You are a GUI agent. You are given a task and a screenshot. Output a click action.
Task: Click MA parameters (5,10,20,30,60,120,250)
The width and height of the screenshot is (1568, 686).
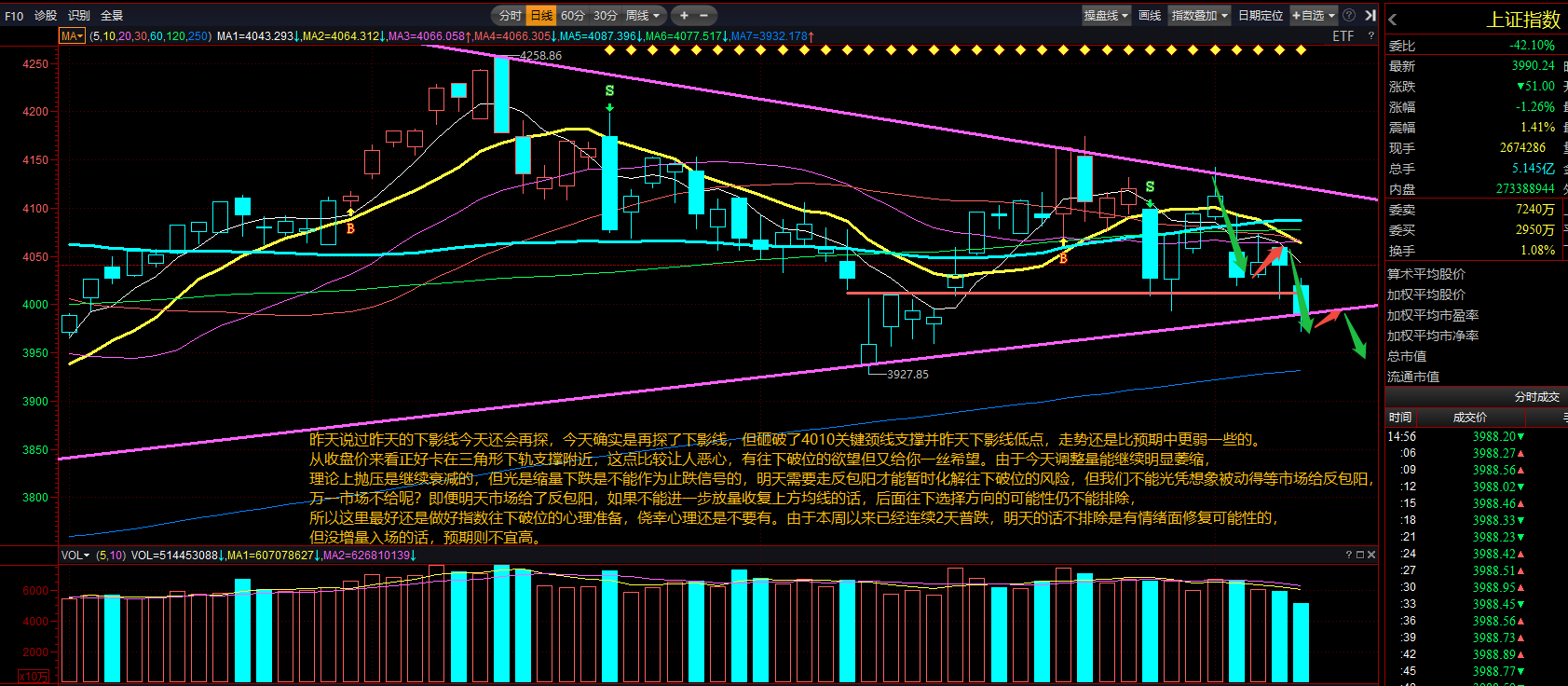pyautogui.click(x=150, y=36)
